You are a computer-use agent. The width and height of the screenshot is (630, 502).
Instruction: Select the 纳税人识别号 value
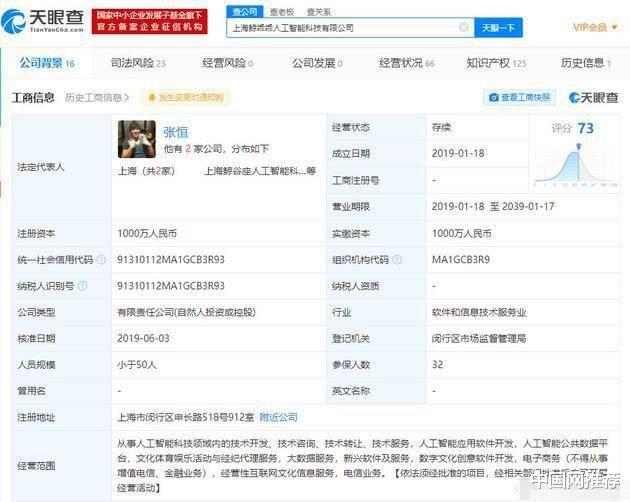pyautogui.click(x=171, y=286)
